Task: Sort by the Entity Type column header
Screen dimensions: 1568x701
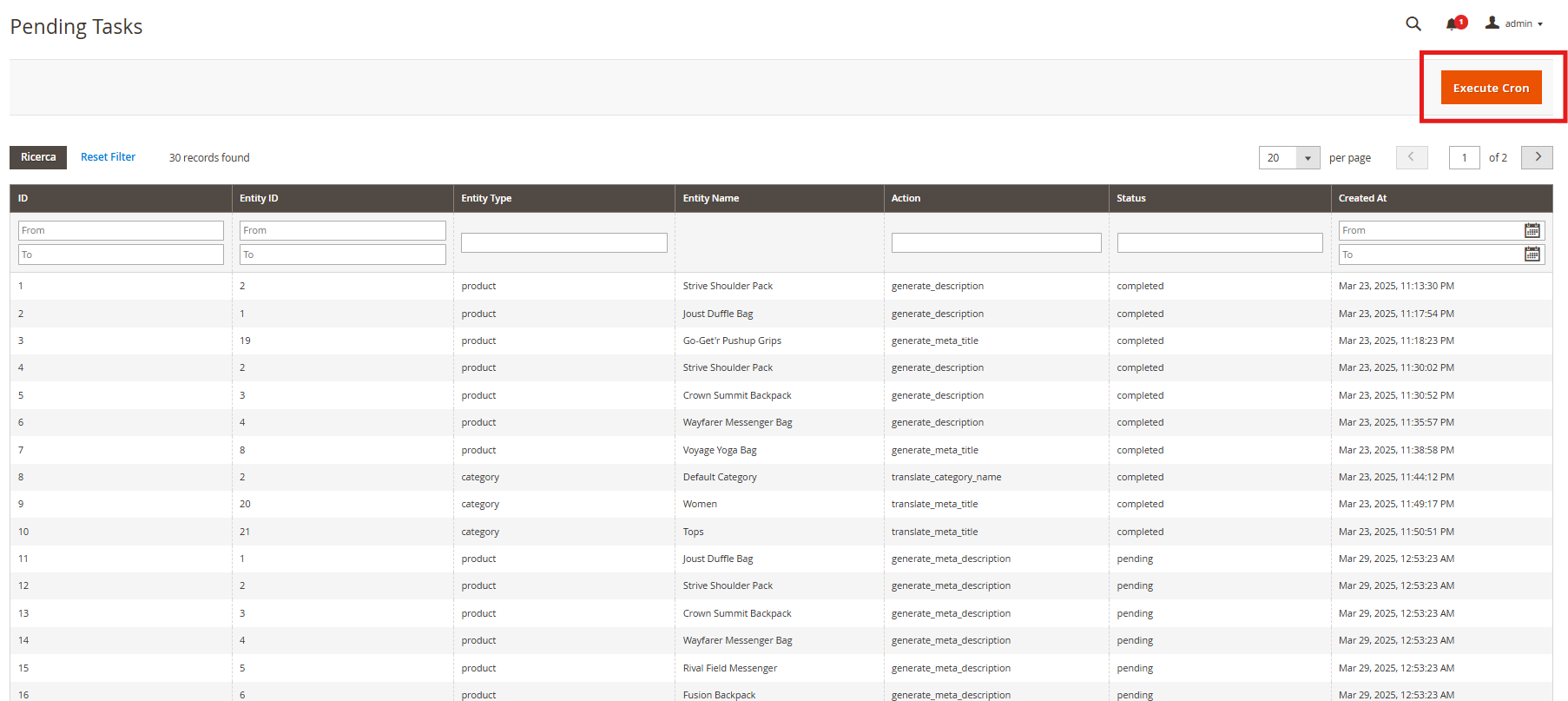Action: click(x=563, y=198)
